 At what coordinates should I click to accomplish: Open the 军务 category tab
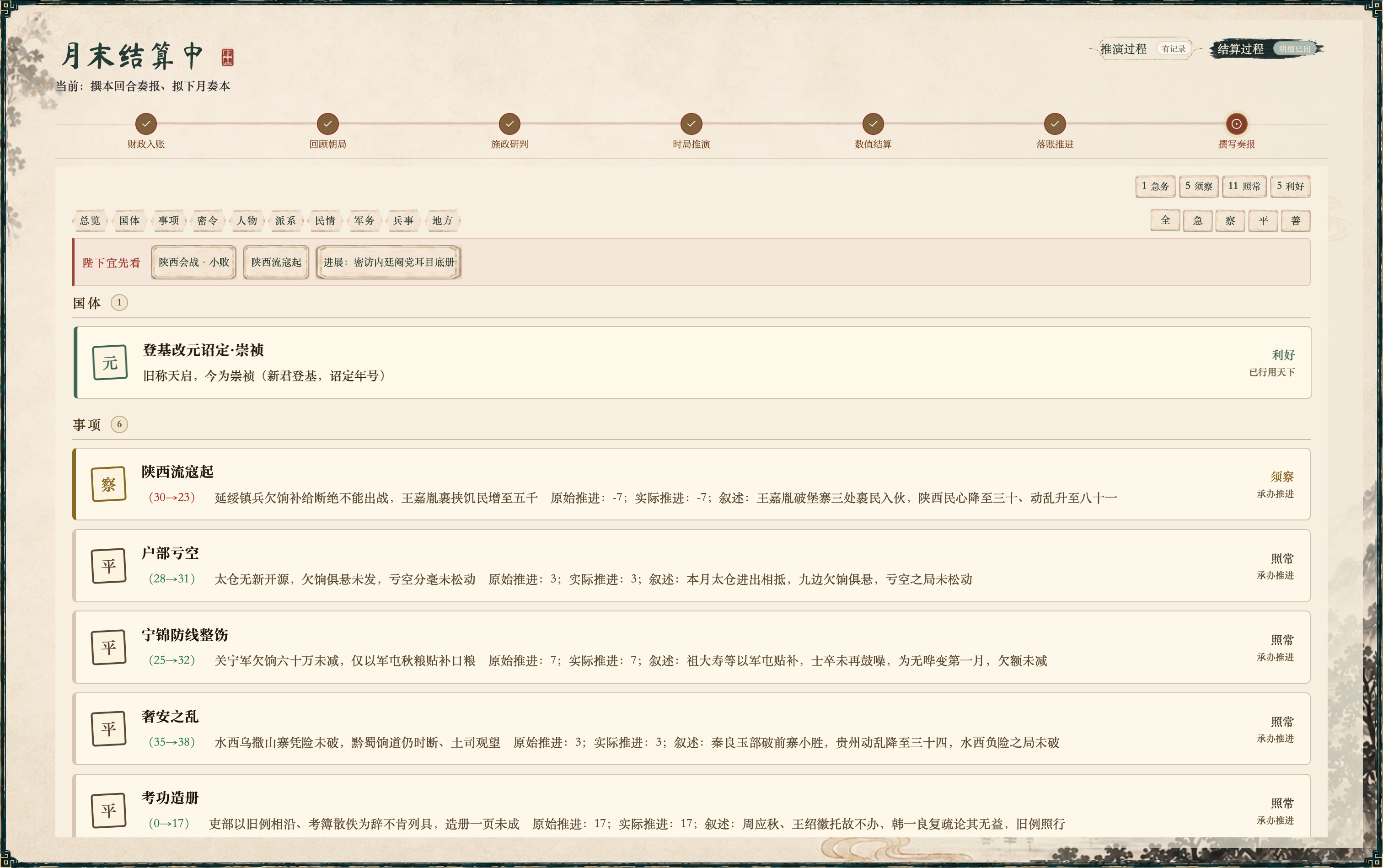[364, 220]
